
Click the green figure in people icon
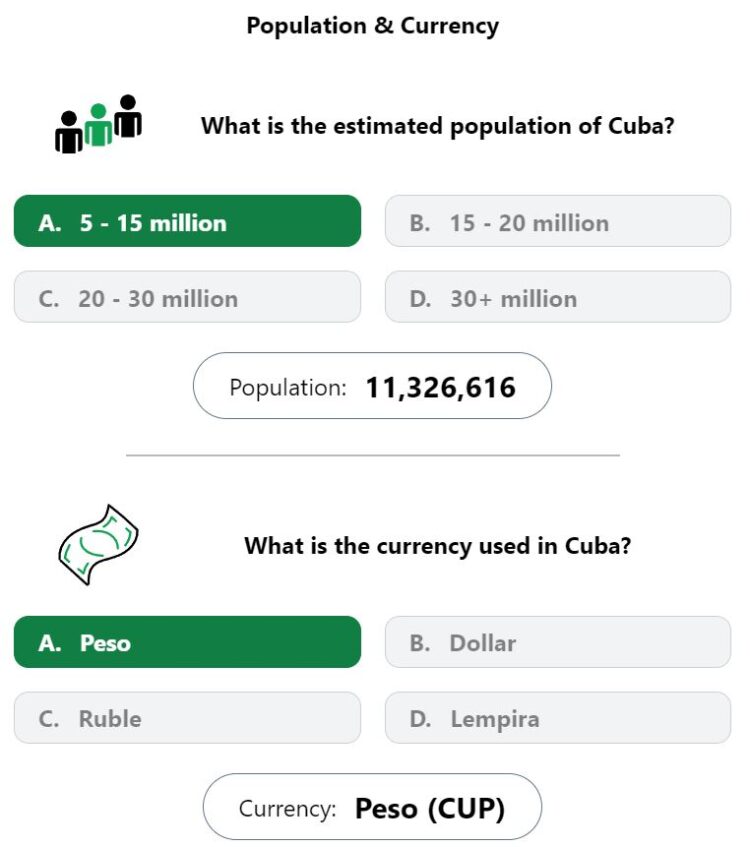pos(98,125)
